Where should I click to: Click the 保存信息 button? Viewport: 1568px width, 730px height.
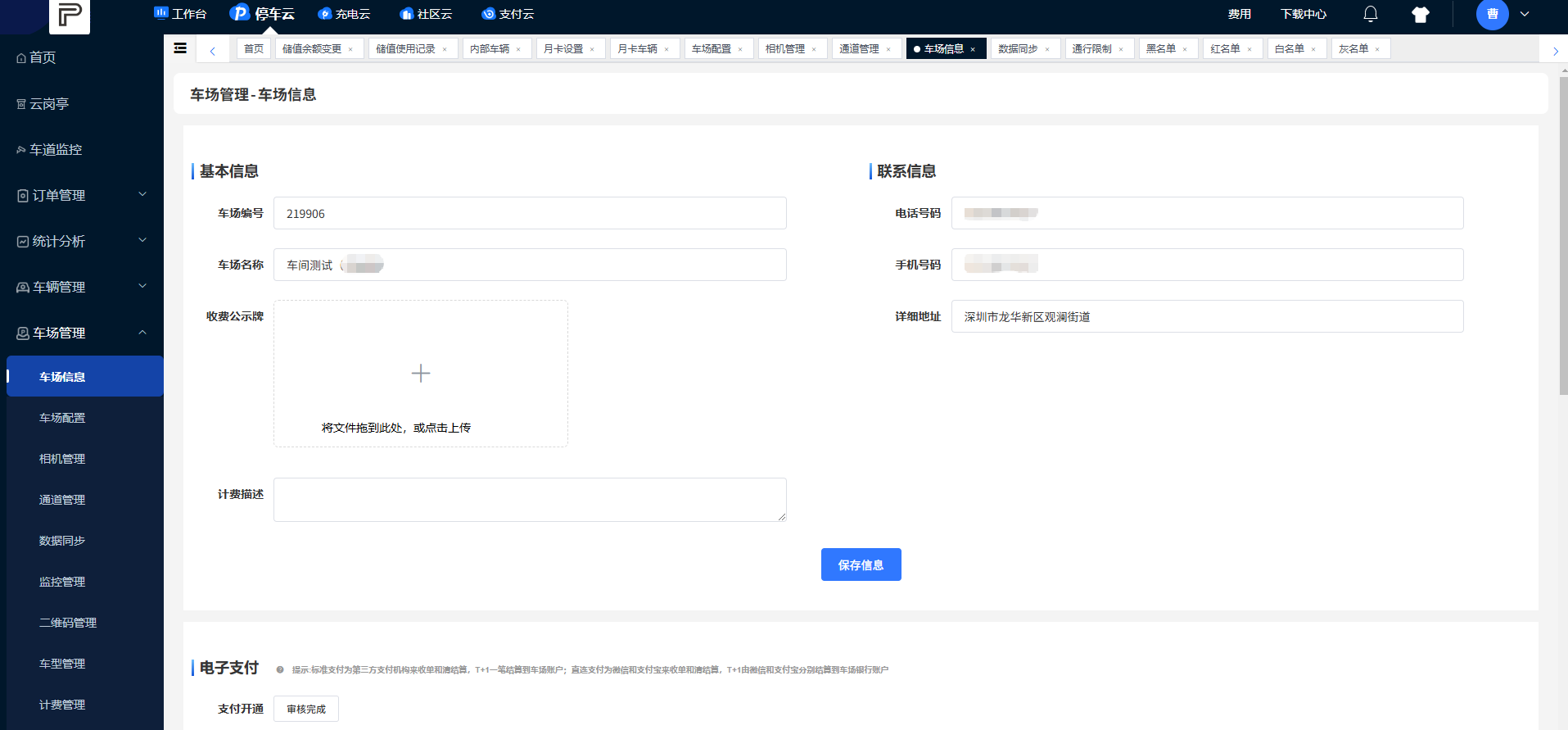[x=861, y=565]
